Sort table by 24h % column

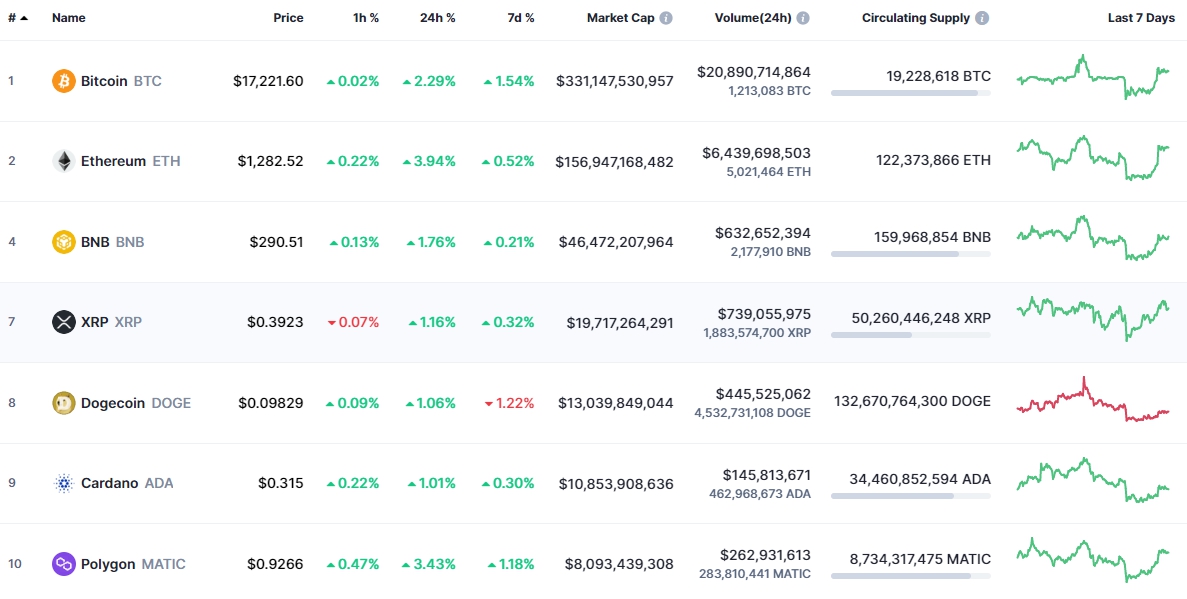pyautogui.click(x=438, y=18)
